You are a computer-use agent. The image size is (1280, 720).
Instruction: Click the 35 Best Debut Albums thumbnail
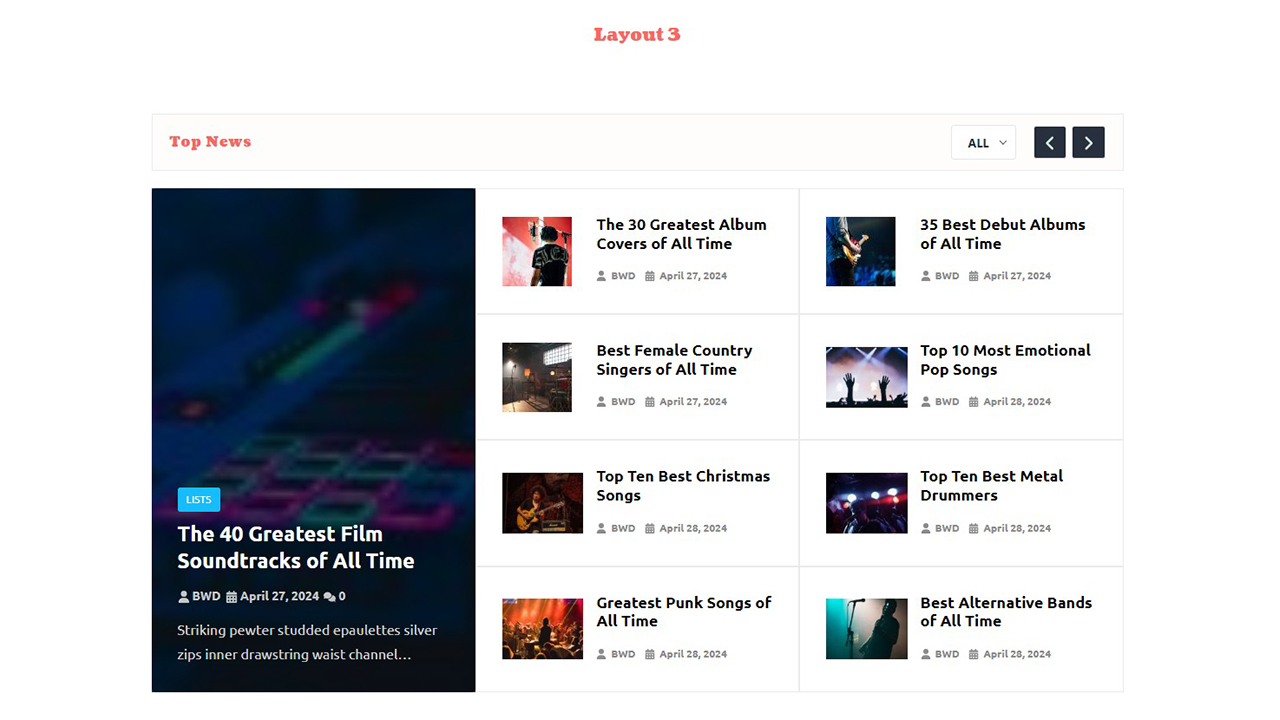(x=860, y=251)
